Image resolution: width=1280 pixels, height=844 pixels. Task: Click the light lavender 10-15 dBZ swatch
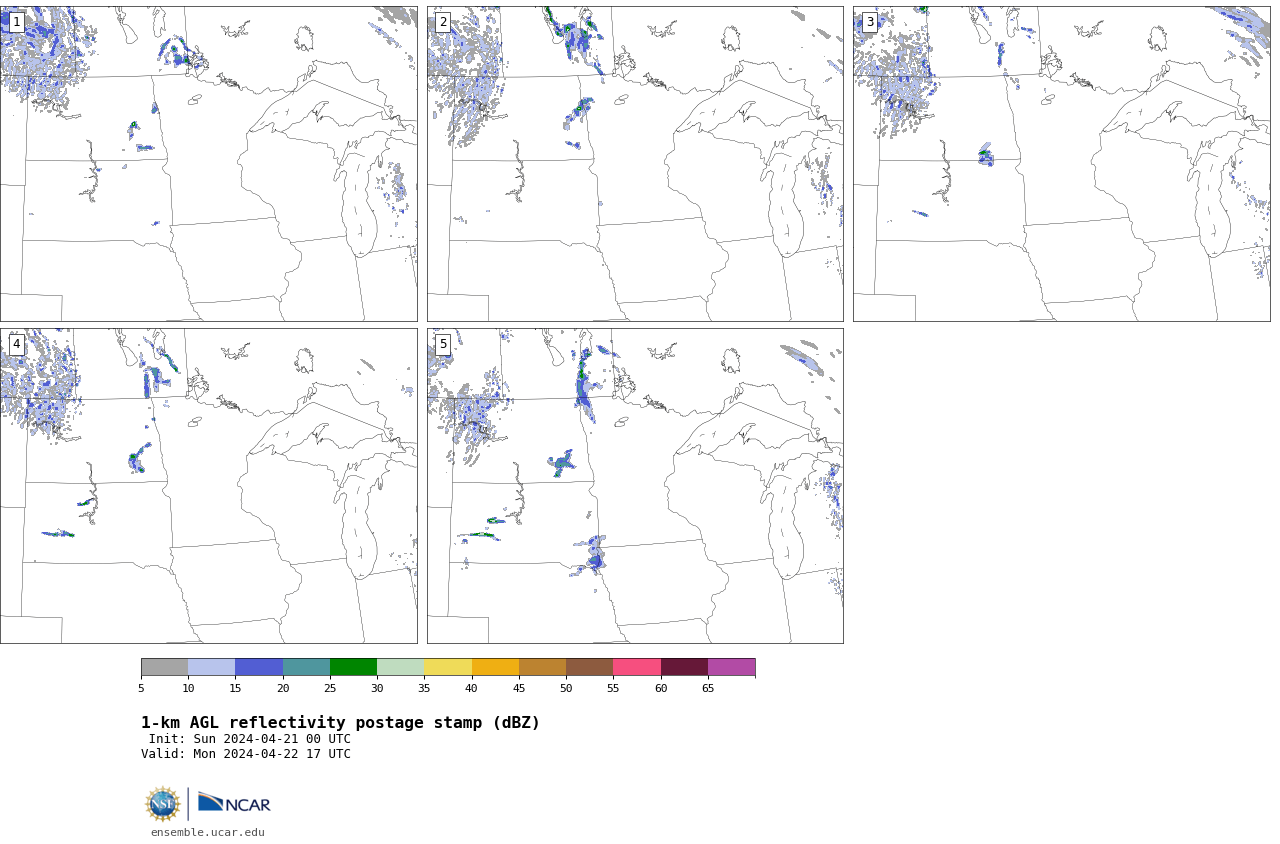point(212,667)
